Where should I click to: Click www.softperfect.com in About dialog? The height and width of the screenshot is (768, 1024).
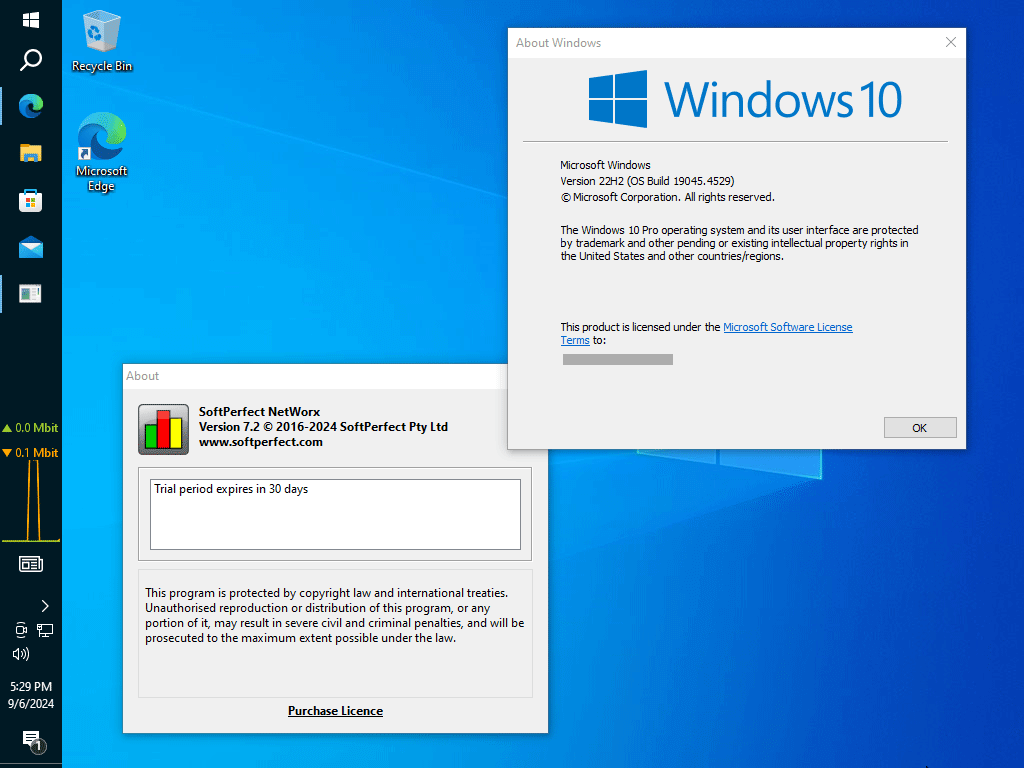261,442
